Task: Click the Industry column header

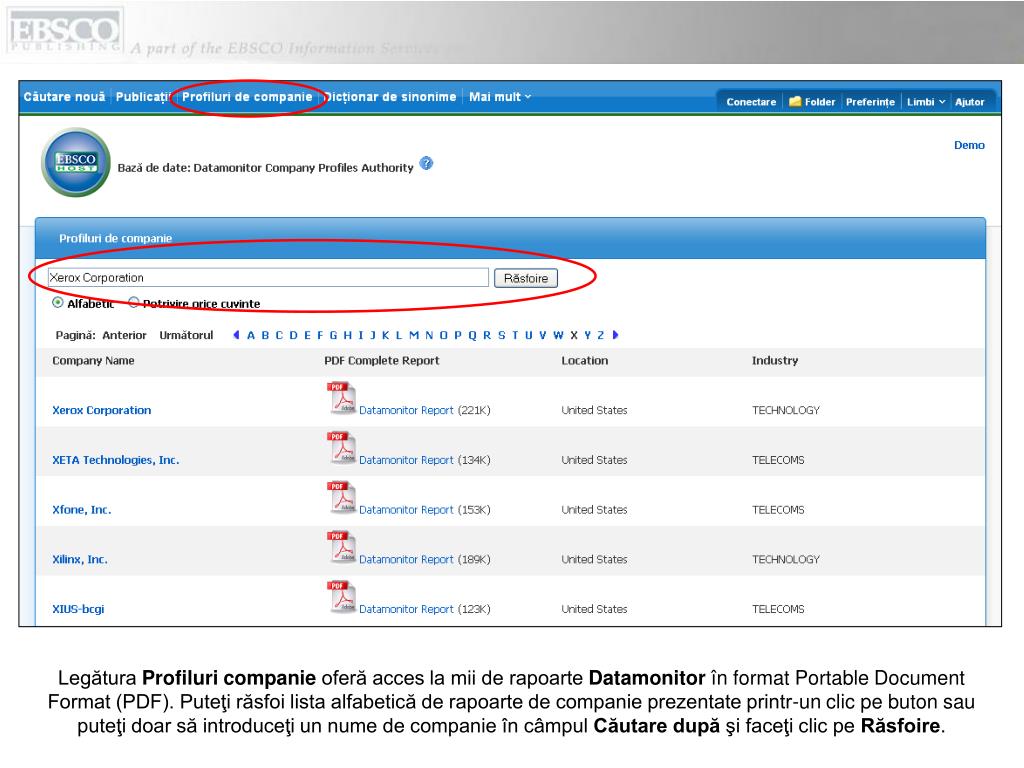Action: pos(775,360)
